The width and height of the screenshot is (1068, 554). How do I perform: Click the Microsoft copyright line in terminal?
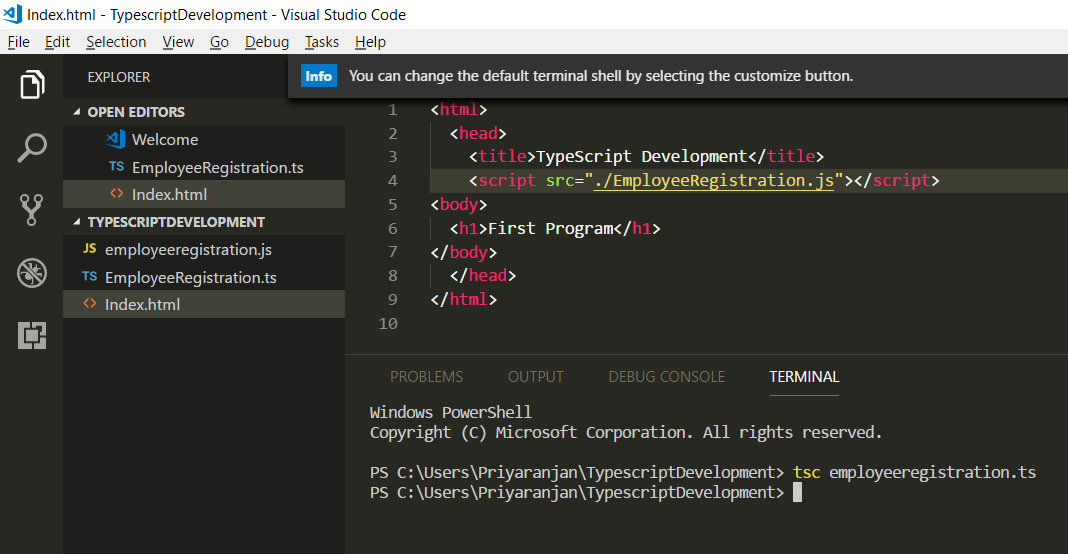pyautogui.click(x=625, y=432)
